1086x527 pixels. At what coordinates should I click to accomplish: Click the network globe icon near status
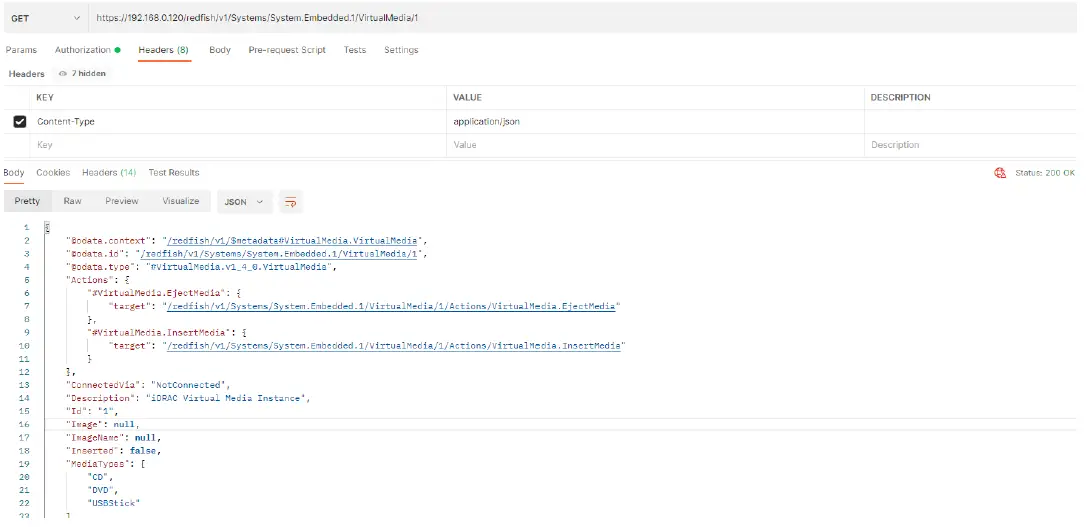pyautogui.click(x=1000, y=173)
